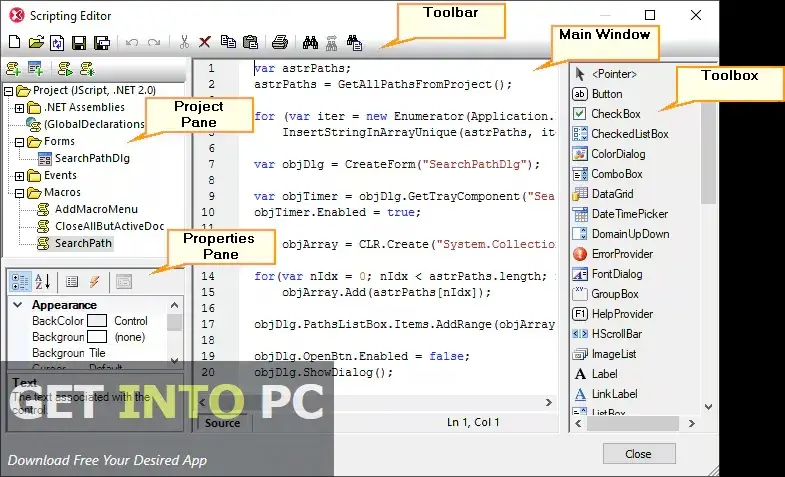Image resolution: width=785 pixels, height=477 pixels.
Task: Select the Button control in Toolbox
Action: tap(606, 94)
